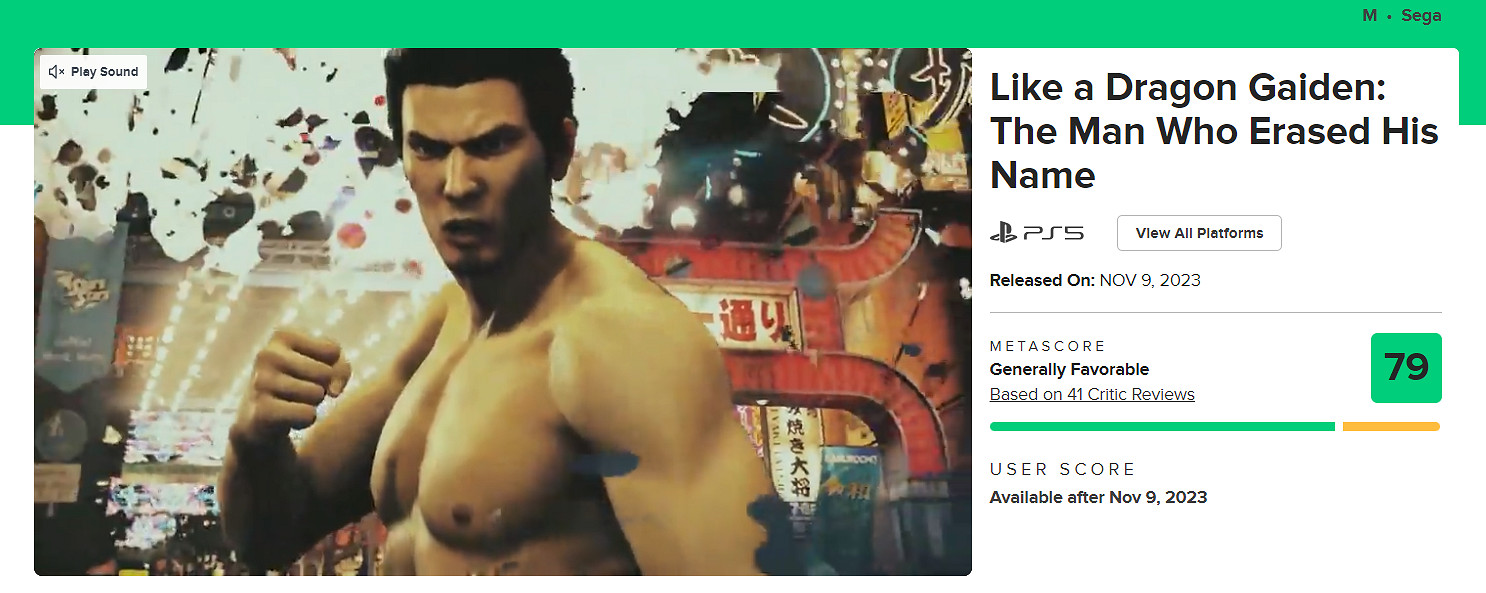Select the Generally Favorable rating text
The width and height of the screenshot is (1486, 593).
[x=1069, y=369]
